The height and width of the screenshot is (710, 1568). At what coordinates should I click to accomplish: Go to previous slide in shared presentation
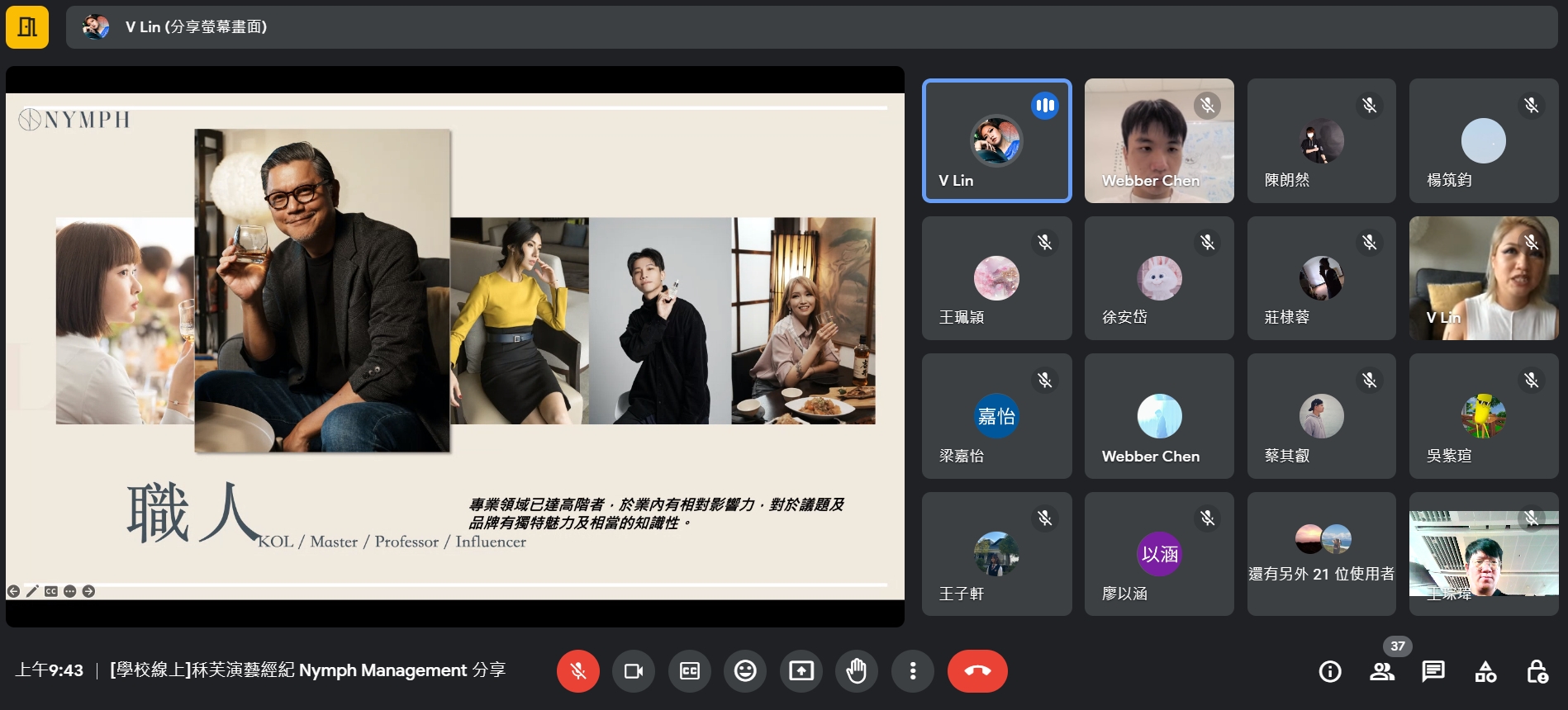pyautogui.click(x=13, y=591)
